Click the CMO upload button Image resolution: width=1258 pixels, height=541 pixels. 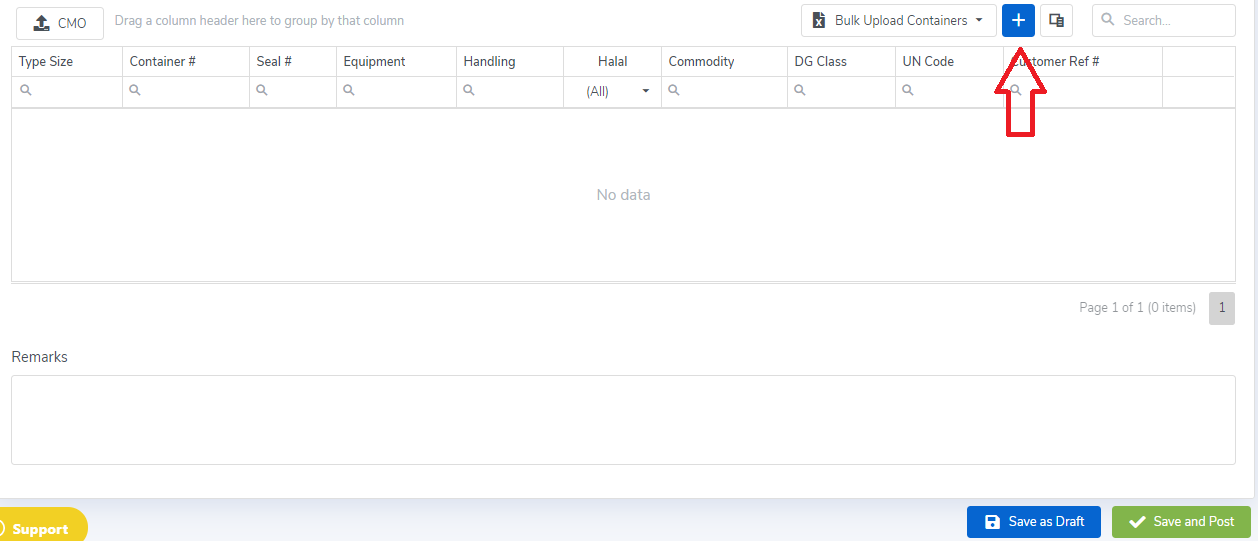(60, 23)
